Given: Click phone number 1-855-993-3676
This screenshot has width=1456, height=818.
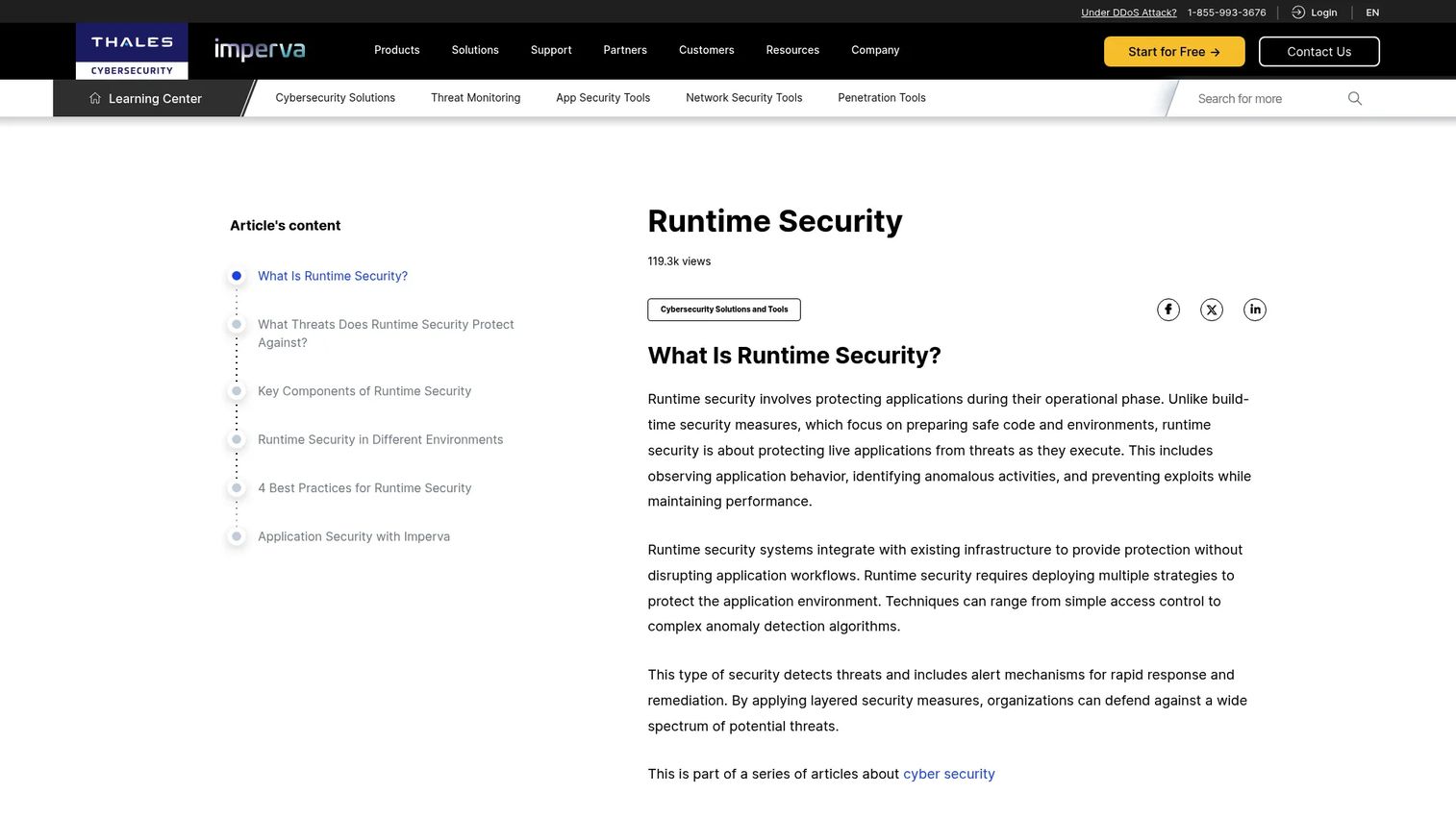Looking at the screenshot, I should coord(1227,12).
